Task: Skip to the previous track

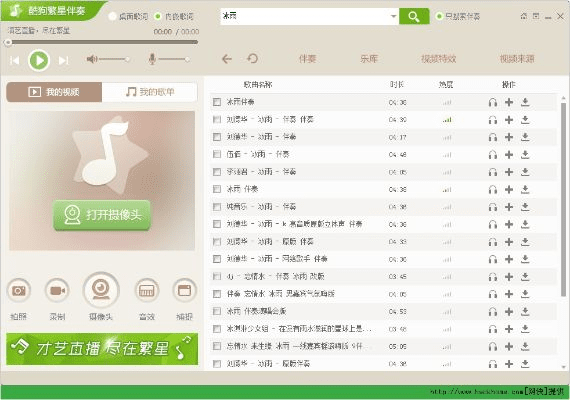Action: coord(15,60)
